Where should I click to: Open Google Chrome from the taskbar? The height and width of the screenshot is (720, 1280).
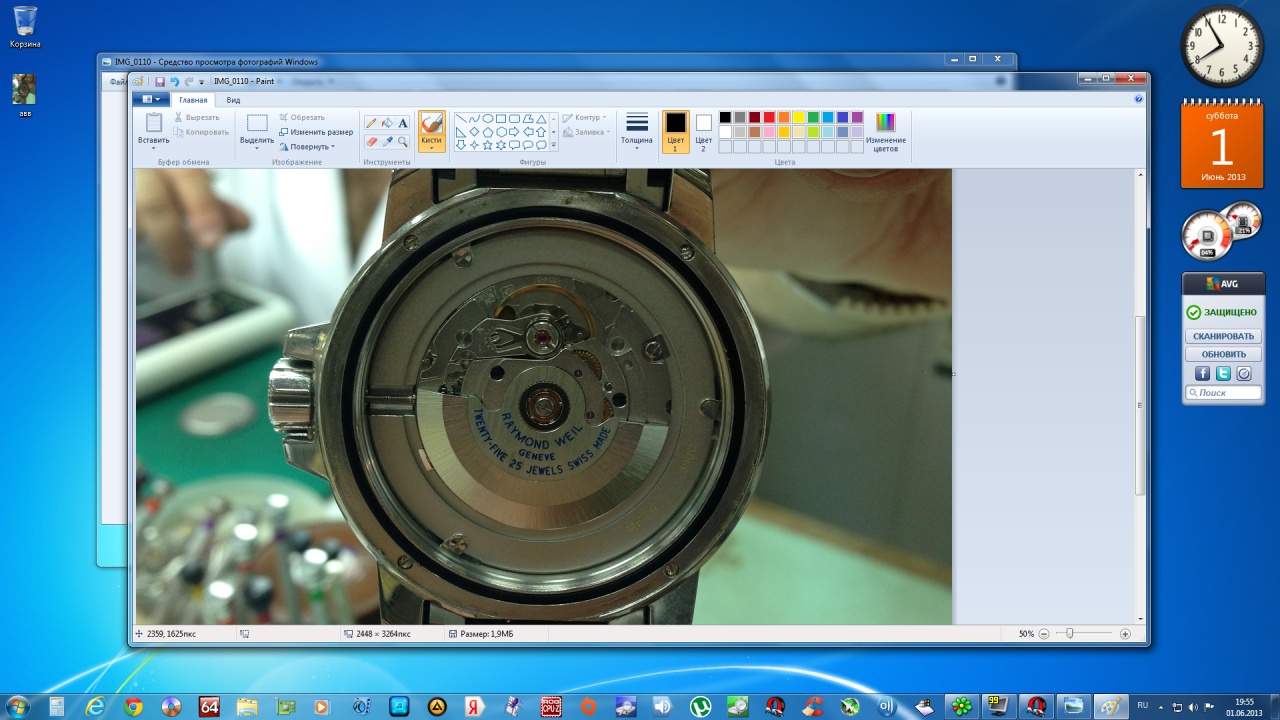point(133,707)
